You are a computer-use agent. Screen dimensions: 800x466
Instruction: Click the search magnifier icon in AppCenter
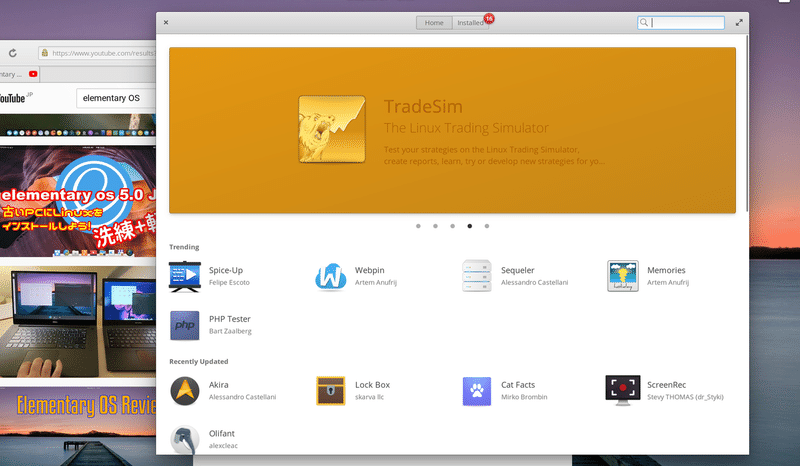(644, 22)
